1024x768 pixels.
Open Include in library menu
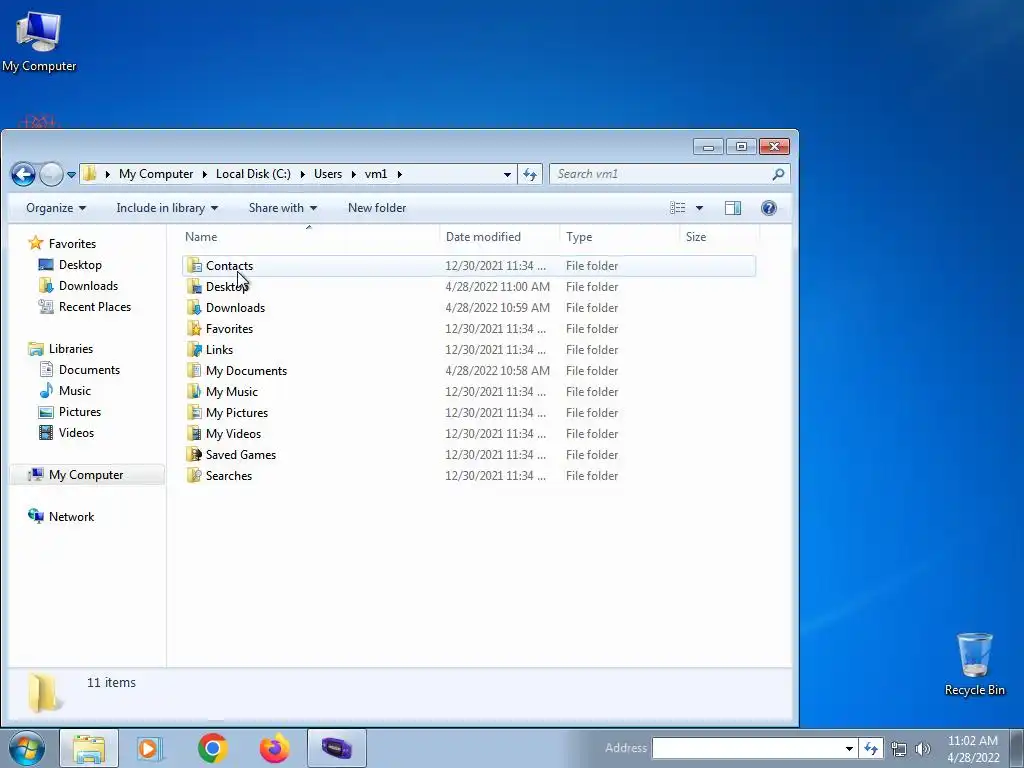(x=167, y=208)
